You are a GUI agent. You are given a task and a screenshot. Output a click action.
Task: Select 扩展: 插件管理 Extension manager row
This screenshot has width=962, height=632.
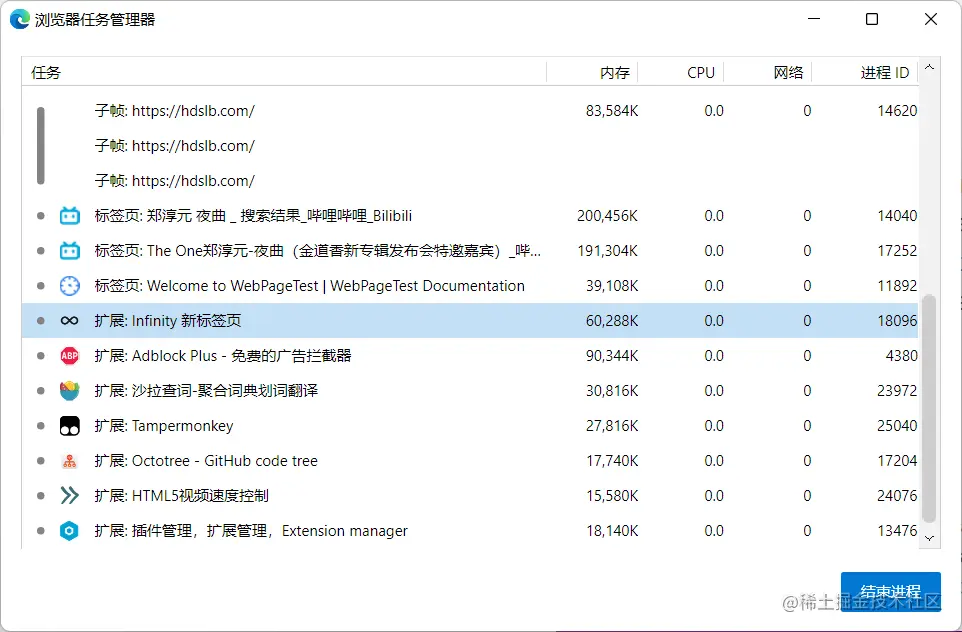(x=470, y=531)
